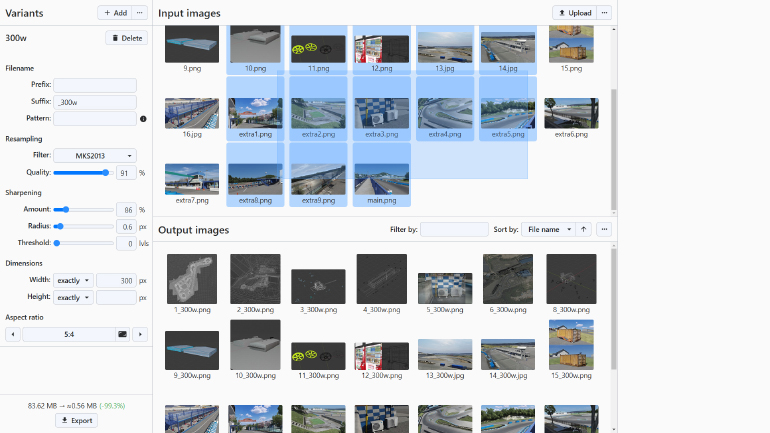The width and height of the screenshot is (770, 433).
Task: Select next aspect ratio with right arrow
Action: (x=140, y=334)
